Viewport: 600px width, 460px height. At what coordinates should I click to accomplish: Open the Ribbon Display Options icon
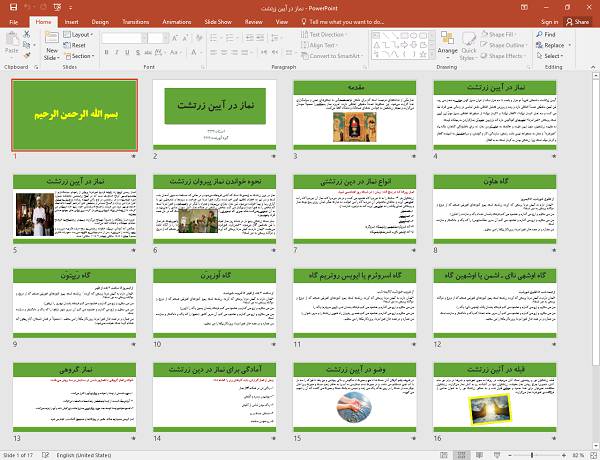525,7
